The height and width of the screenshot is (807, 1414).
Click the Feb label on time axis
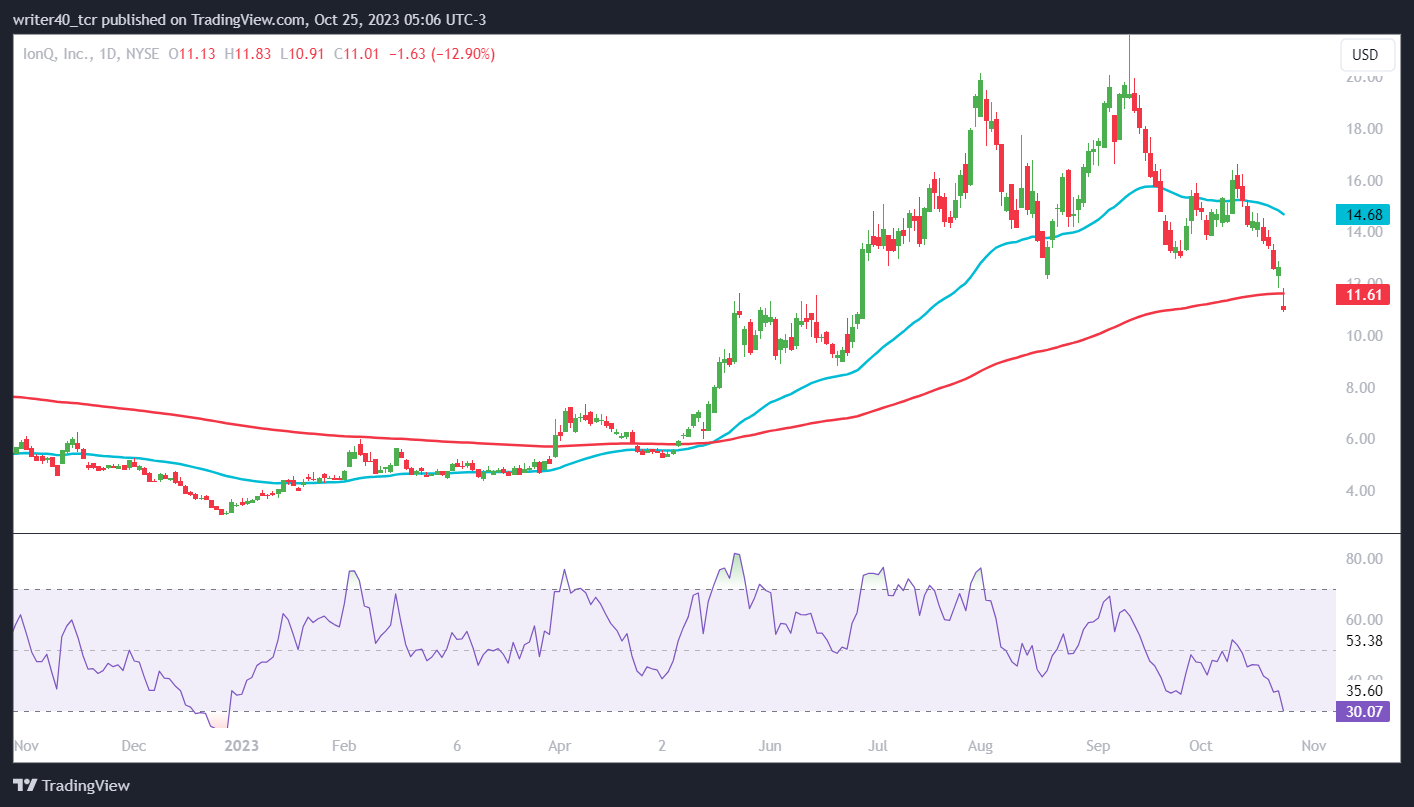[344, 746]
